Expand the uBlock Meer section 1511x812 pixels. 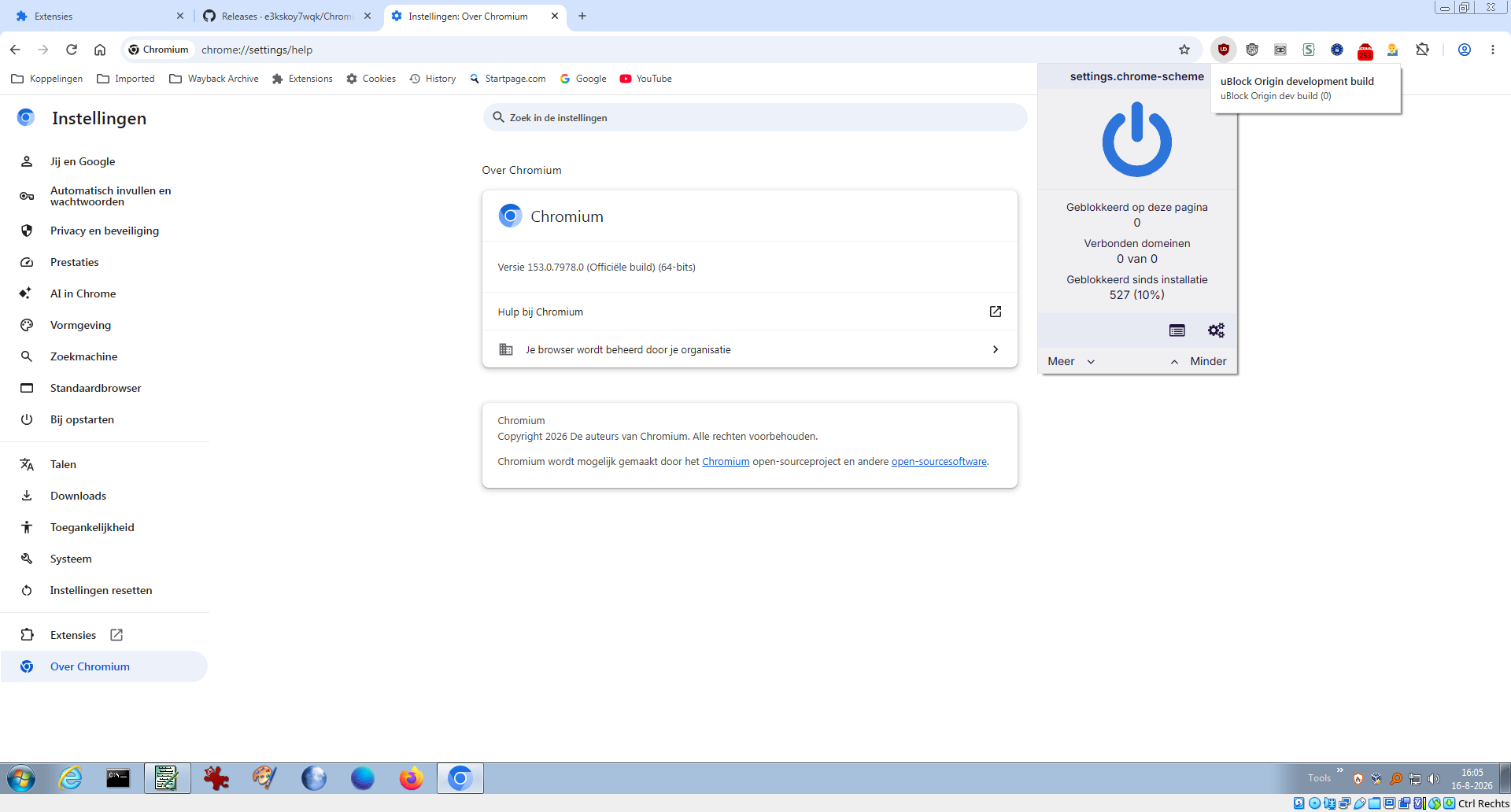click(1071, 361)
